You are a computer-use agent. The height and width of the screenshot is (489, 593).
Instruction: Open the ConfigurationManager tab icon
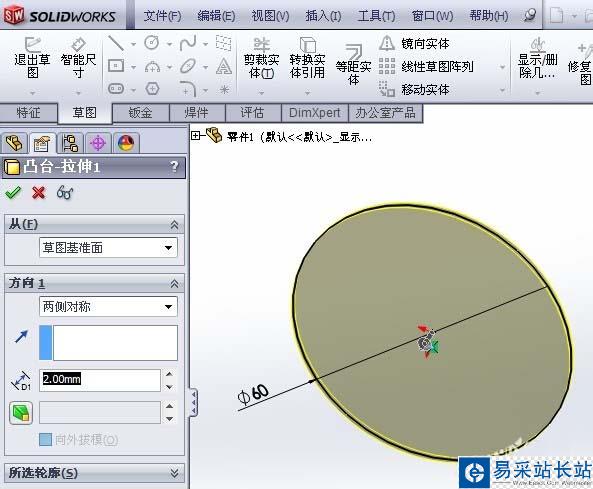(x=70, y=143)
